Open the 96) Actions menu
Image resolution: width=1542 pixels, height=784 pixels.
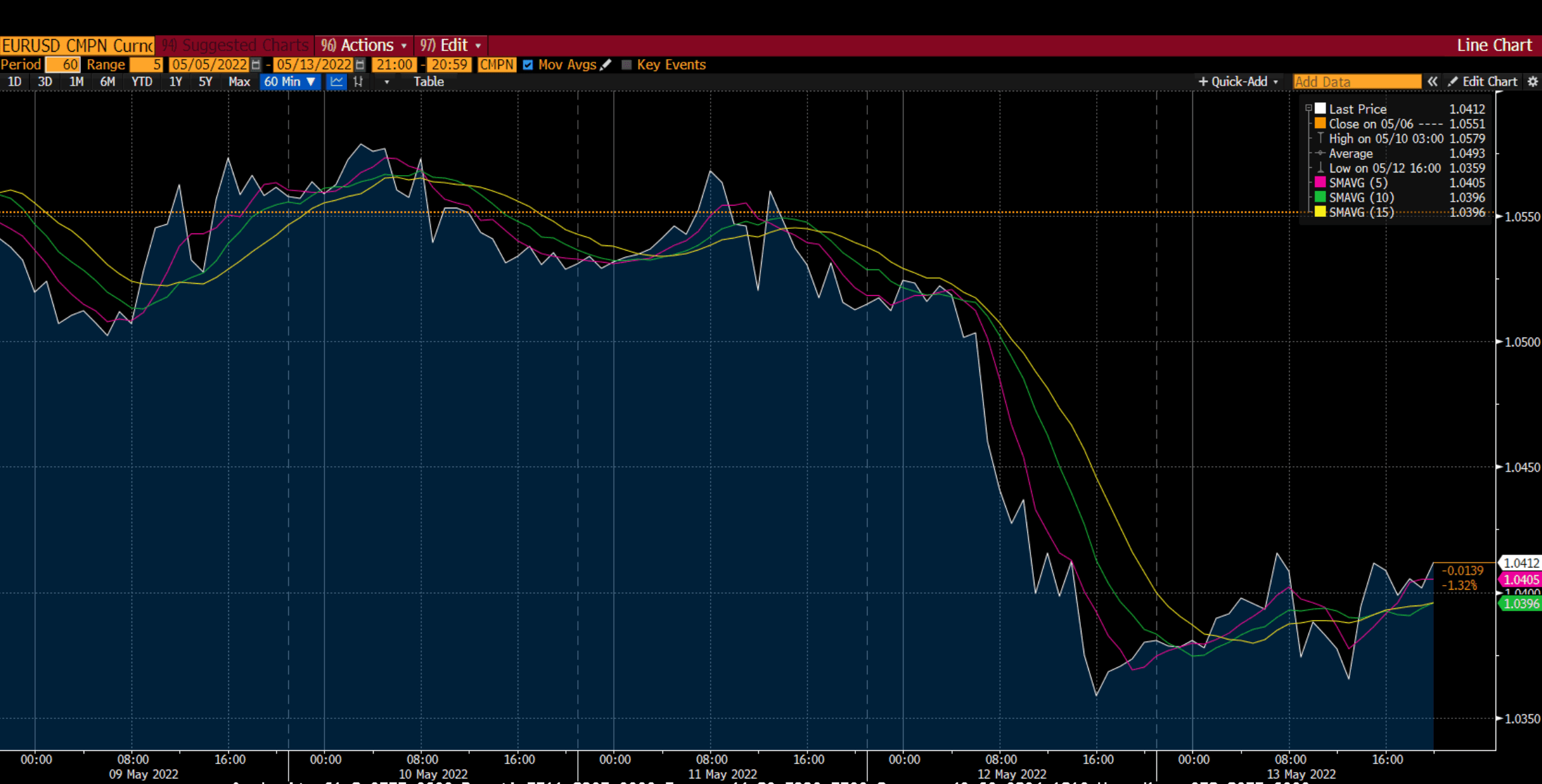[x=364, y=45]
